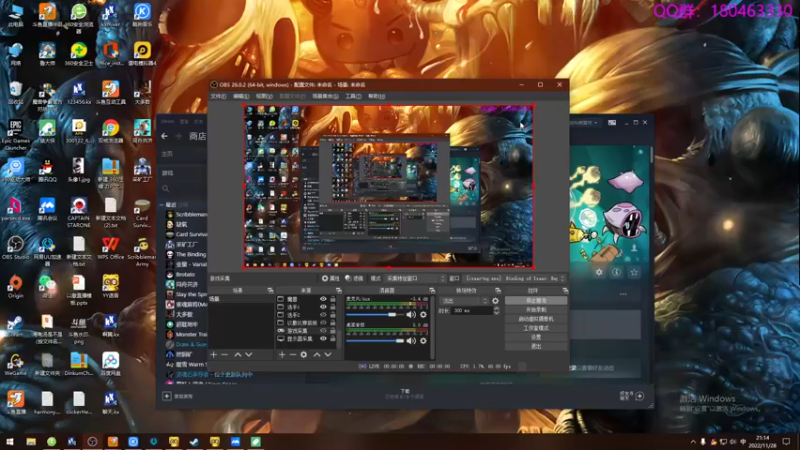Open source properties gear in OBS toolbar
800x450 pixels.
[x=330, y=279]
